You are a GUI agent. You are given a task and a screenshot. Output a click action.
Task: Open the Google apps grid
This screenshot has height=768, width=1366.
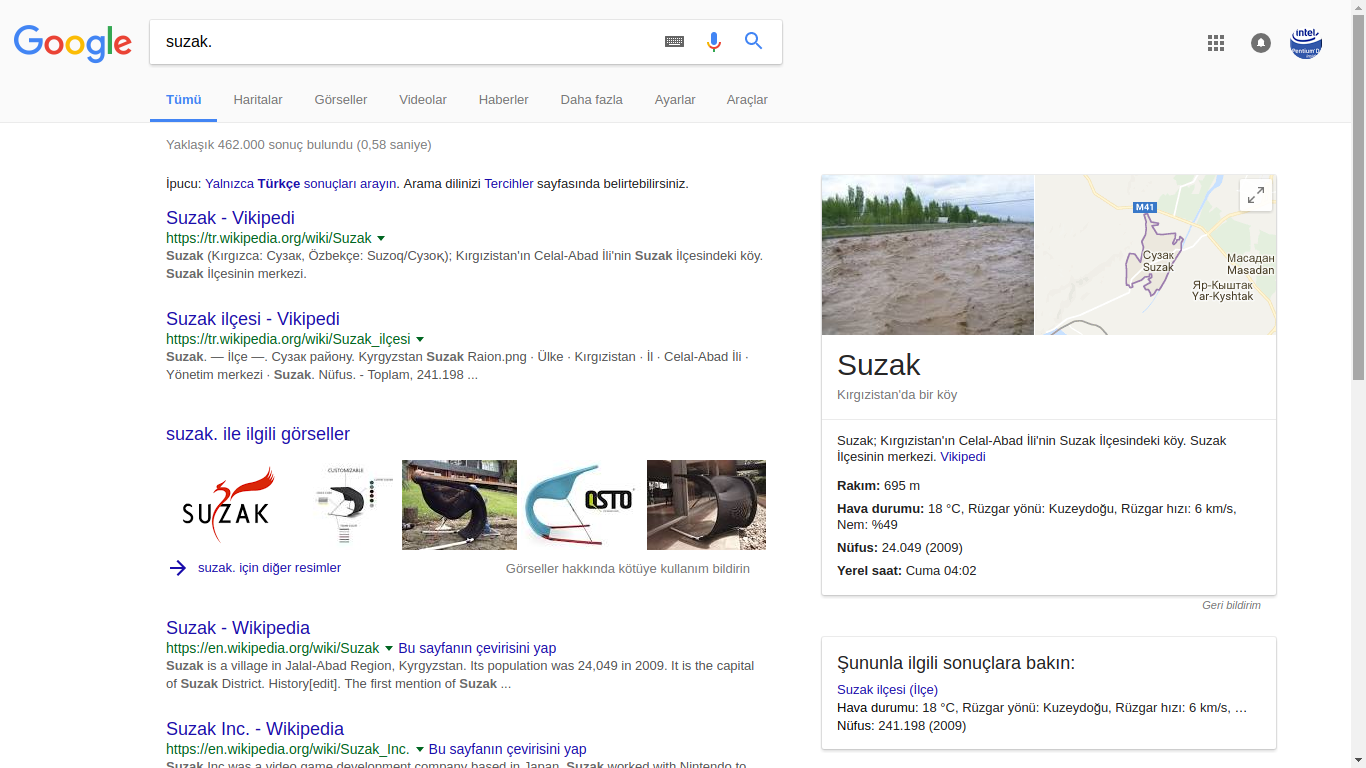1216,43
